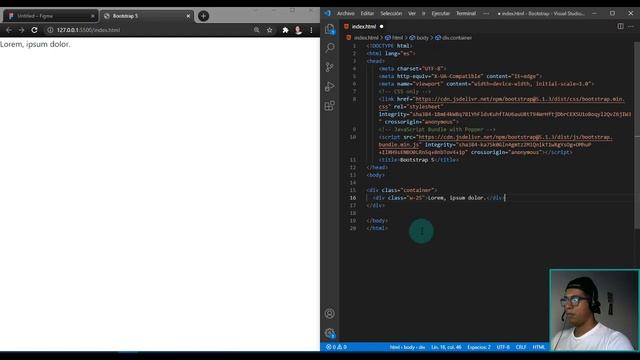This screenshot has height=360, width=640.
Task: Switch to the Untitled Figma tab
Action: click(50, 16)
